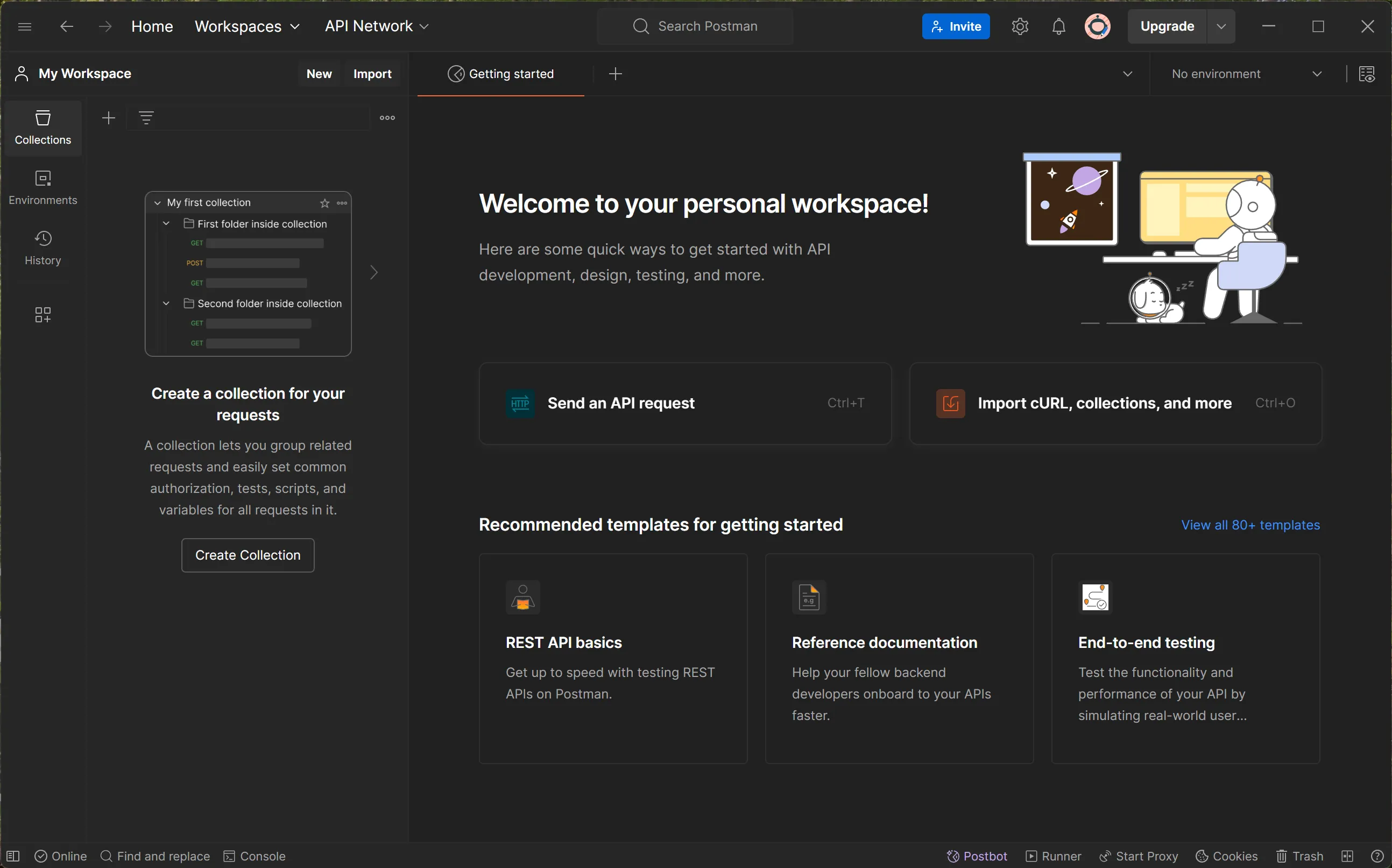Focus the Search Postman field
This screenshot has width=1392, height=868.
[x=695, y=26]
